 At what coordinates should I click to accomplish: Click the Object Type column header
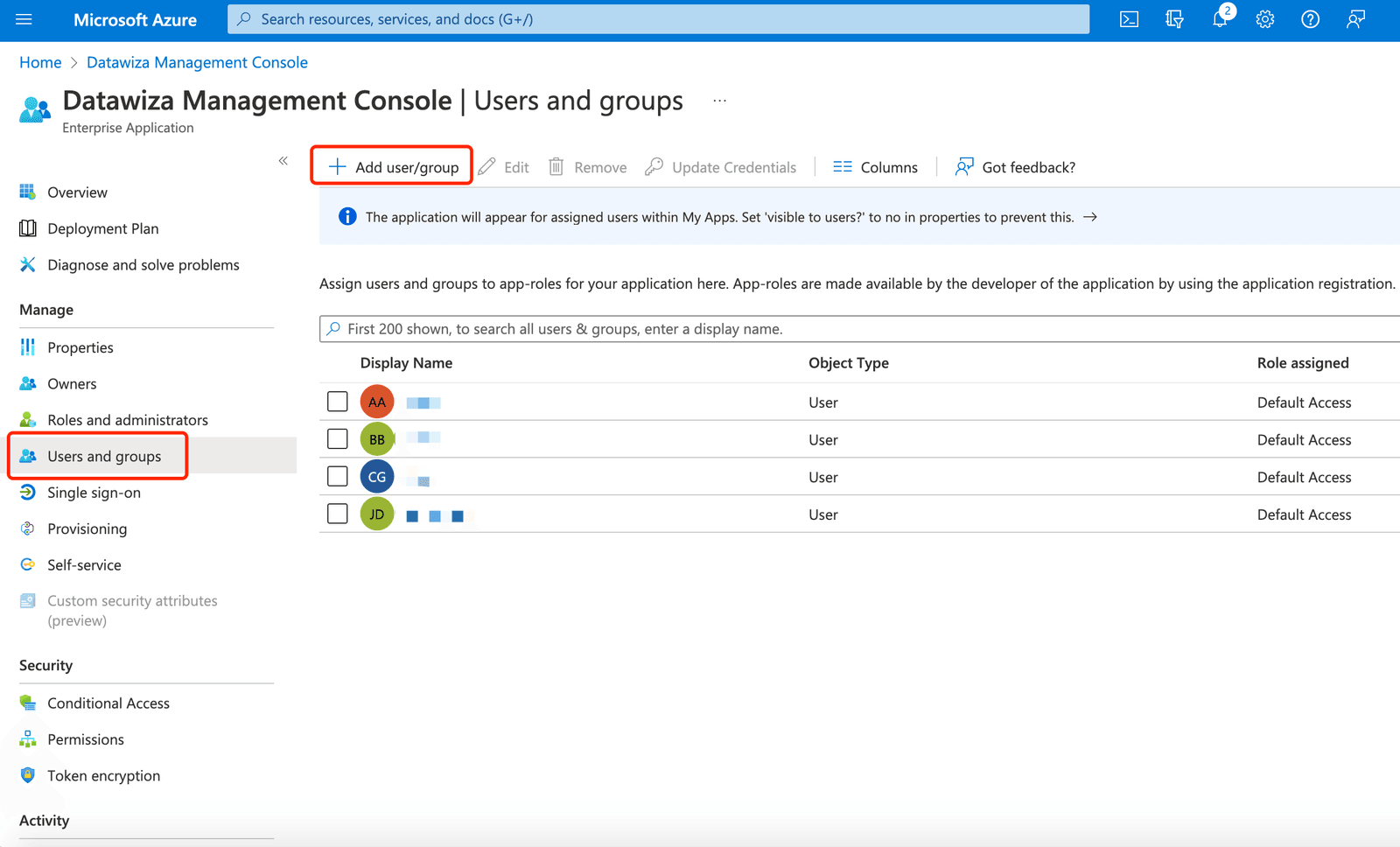[x=849, y=363]
